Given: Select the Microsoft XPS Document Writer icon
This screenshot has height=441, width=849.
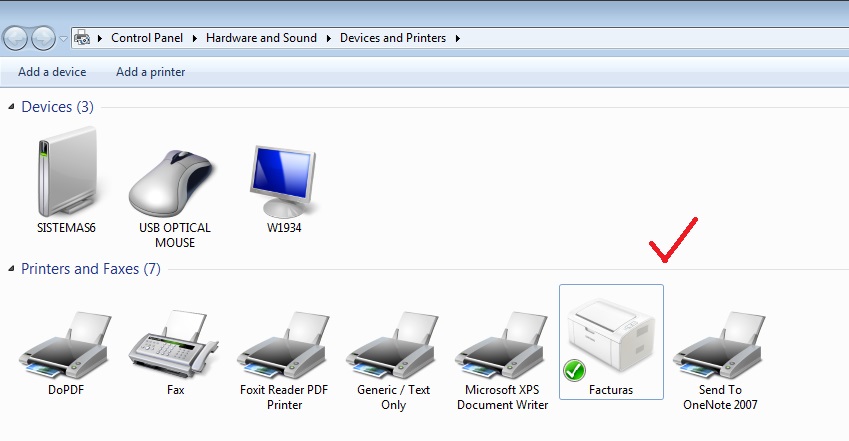Looking at the screenshot, I should [501, 345].
